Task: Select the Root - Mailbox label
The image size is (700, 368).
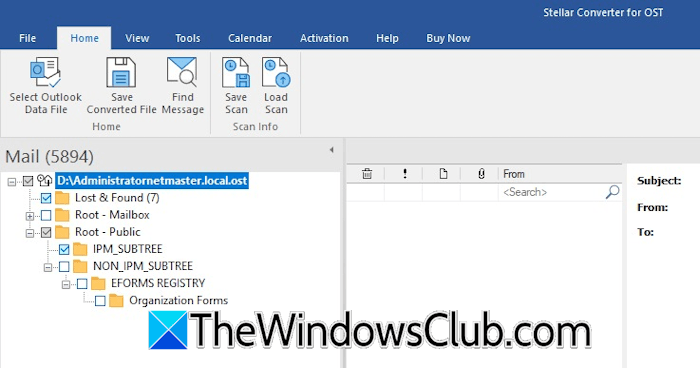Action: coord(112,215)
